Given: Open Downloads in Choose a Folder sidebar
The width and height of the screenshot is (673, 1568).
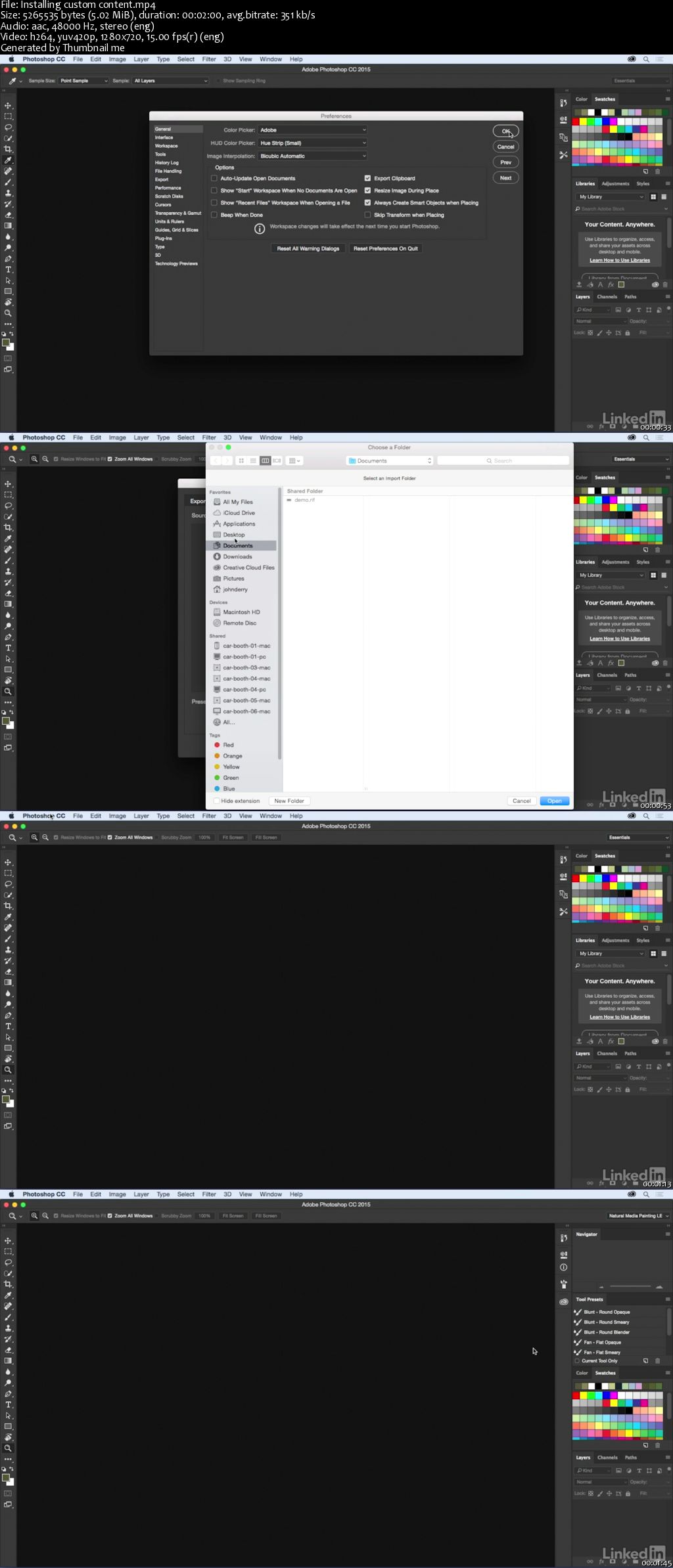Looking at the screenshot, I should pos(237,556).
